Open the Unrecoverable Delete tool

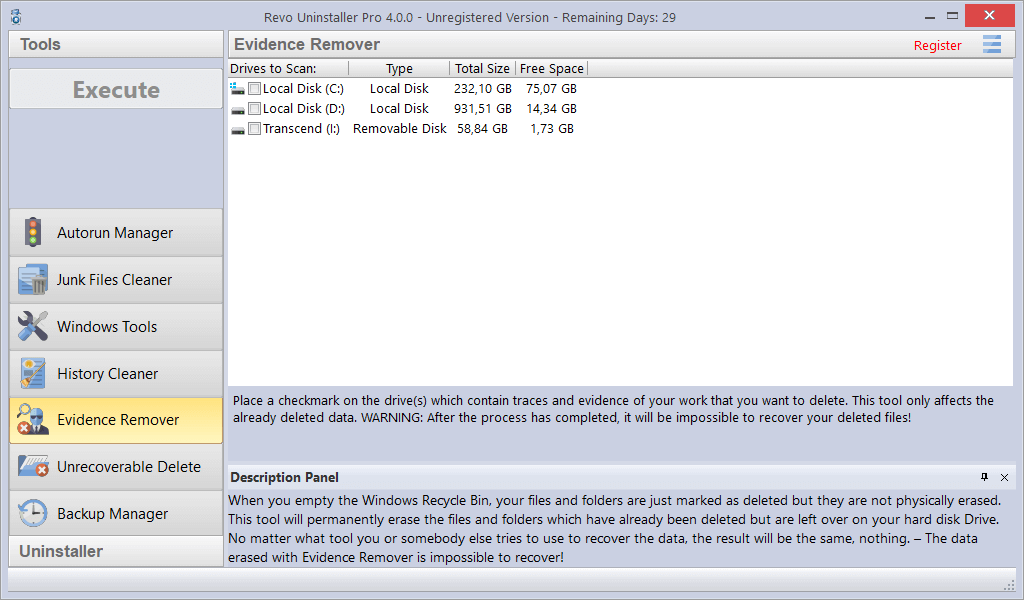tap(116, 467)
